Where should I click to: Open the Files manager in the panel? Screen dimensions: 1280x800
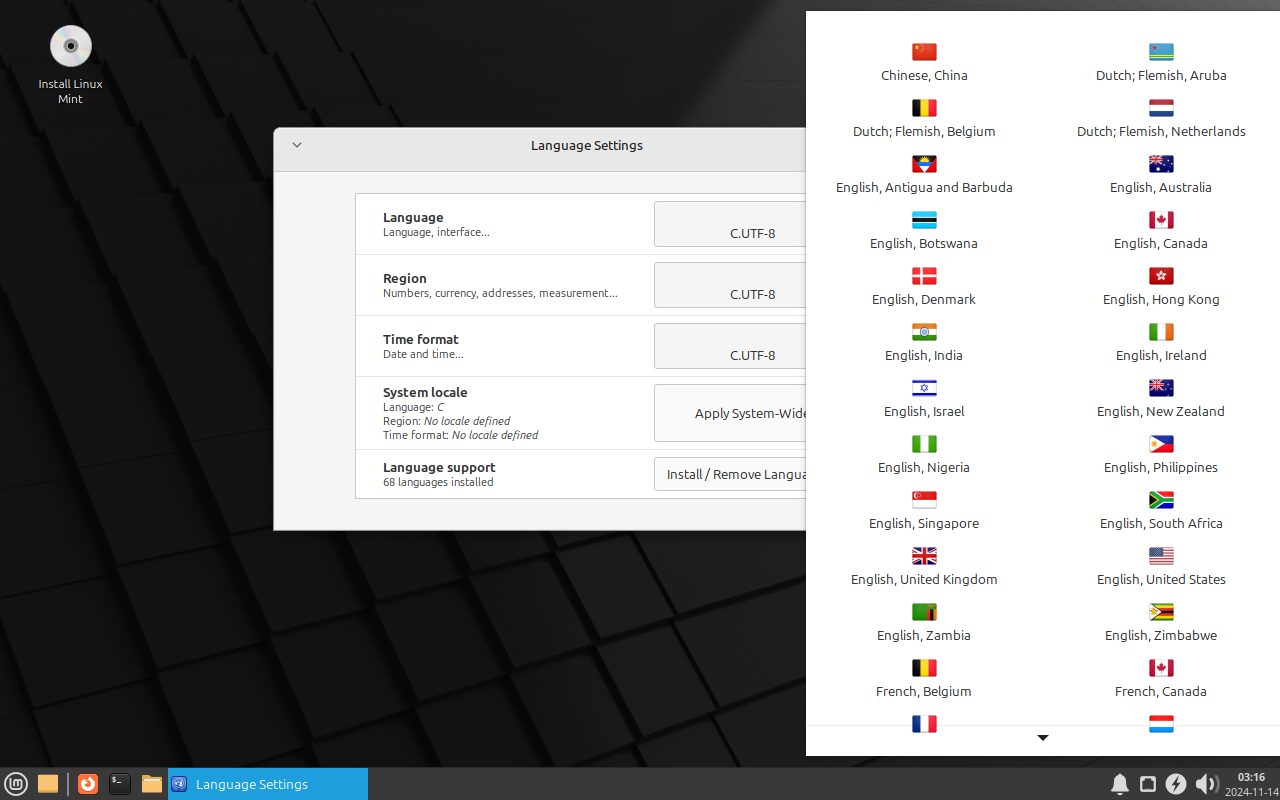152,784
